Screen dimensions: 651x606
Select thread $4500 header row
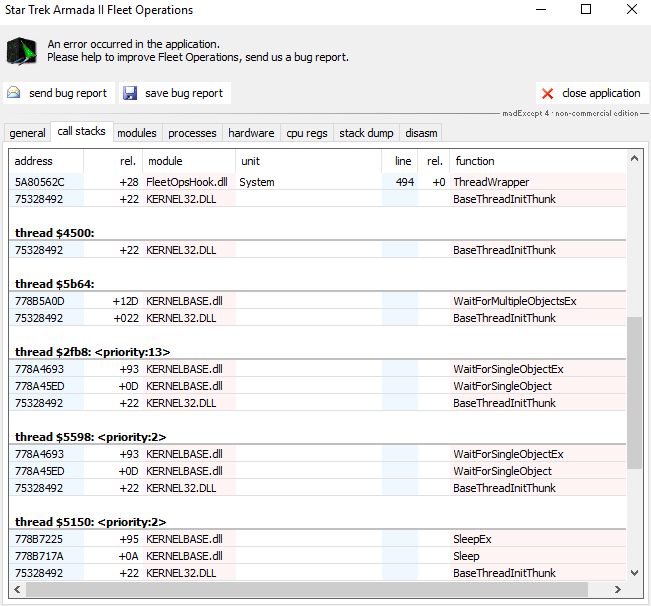[317, 233]
